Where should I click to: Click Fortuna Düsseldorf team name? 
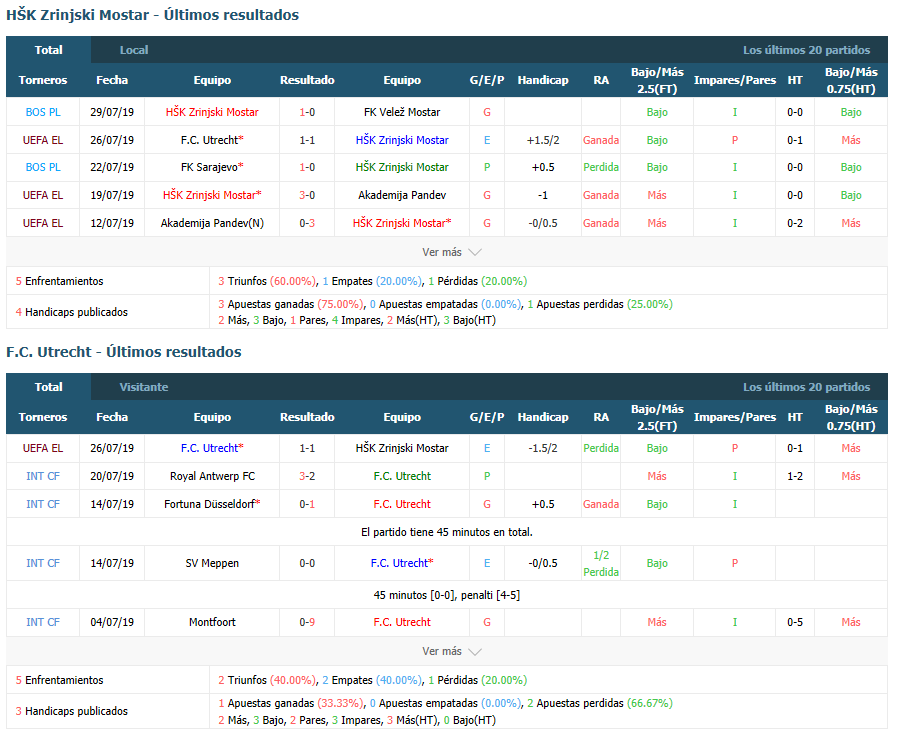[212, 504]
